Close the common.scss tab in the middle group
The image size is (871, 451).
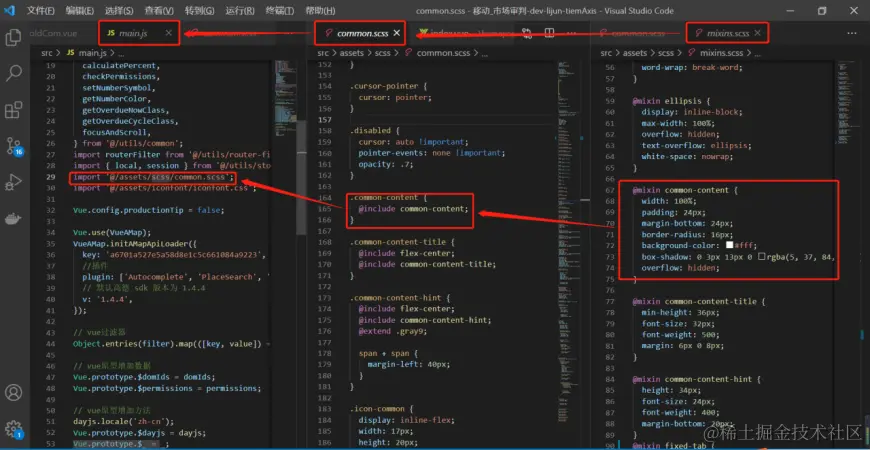pyautogui.click(x=397, y=33)
